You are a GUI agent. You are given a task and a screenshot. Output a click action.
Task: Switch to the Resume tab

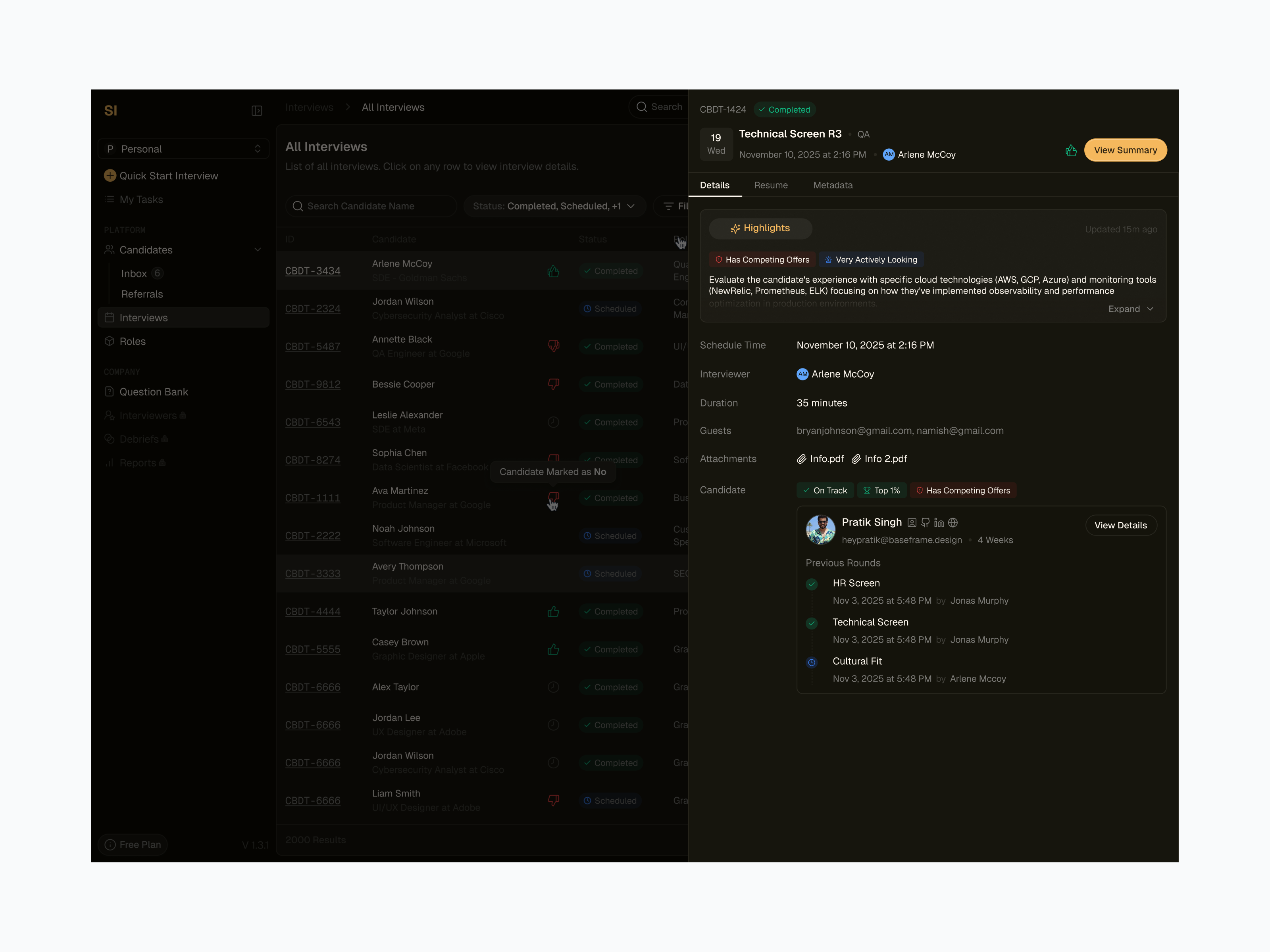771,185
